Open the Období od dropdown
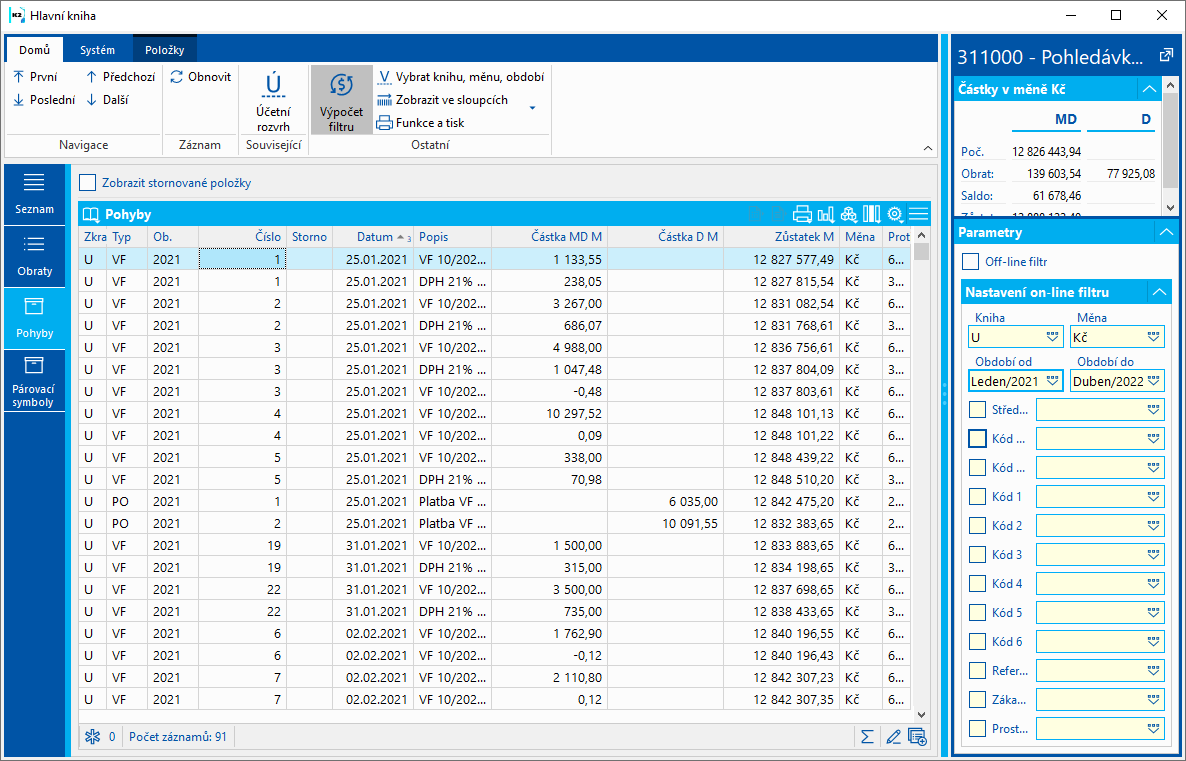The height and width of the screenshot is (761, 1186). click(x=1052, y=381)
